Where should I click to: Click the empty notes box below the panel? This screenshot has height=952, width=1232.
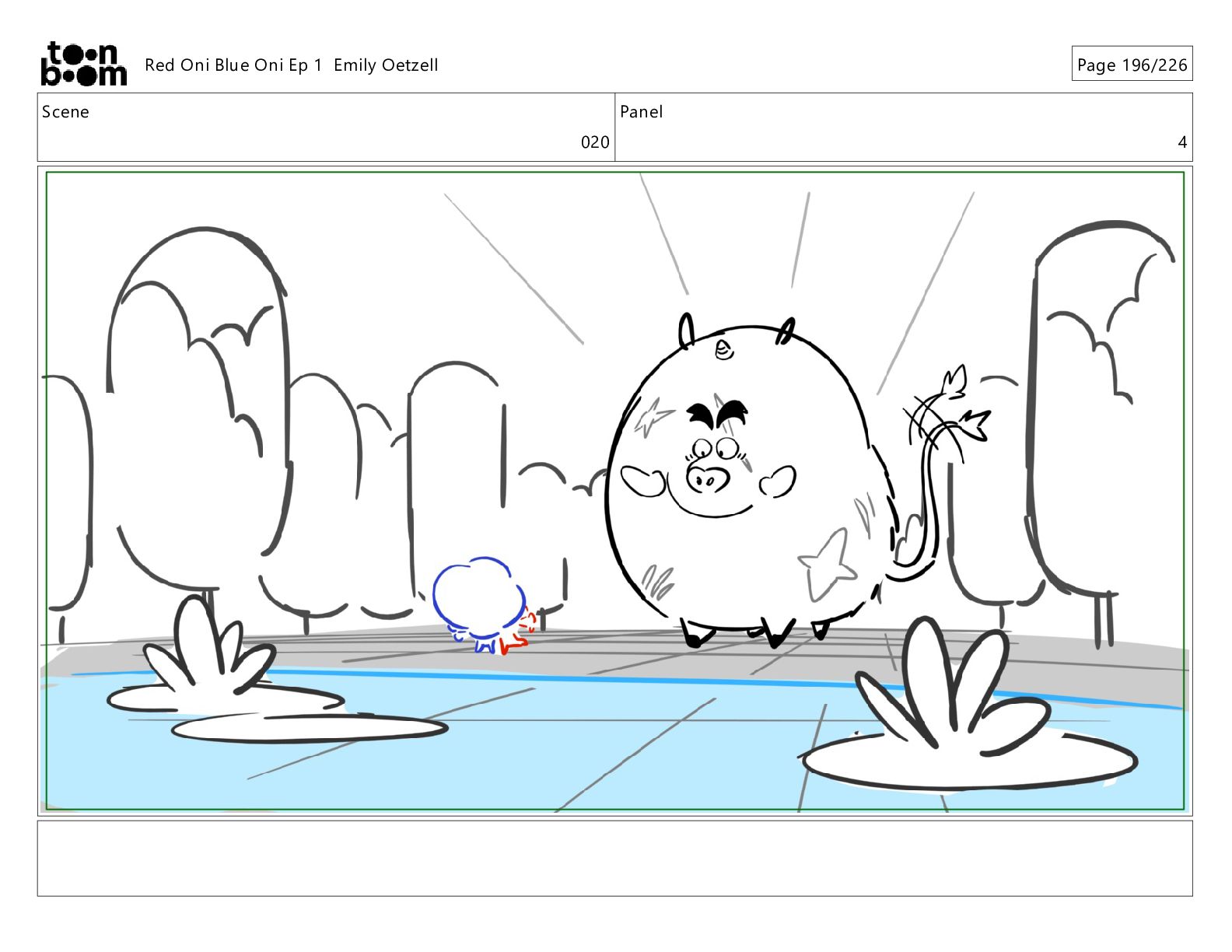[615, 858]
